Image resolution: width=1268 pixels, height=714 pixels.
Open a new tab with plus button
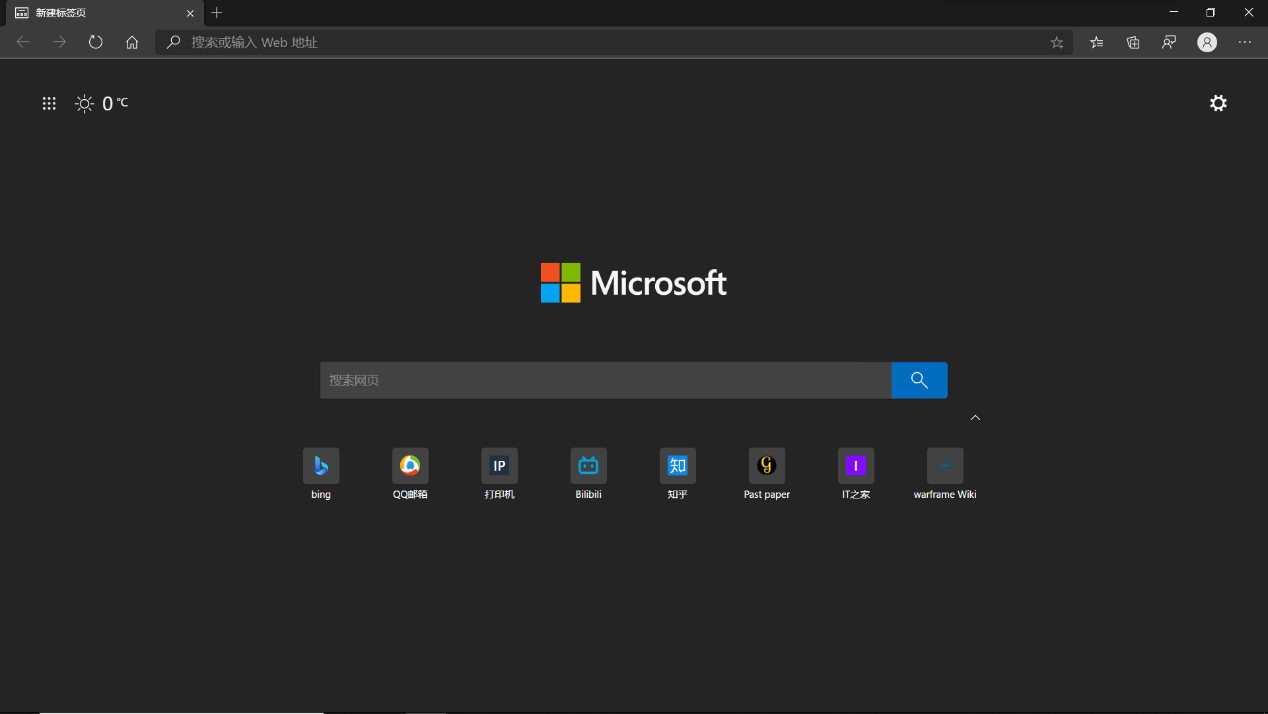tap(217, 13)
